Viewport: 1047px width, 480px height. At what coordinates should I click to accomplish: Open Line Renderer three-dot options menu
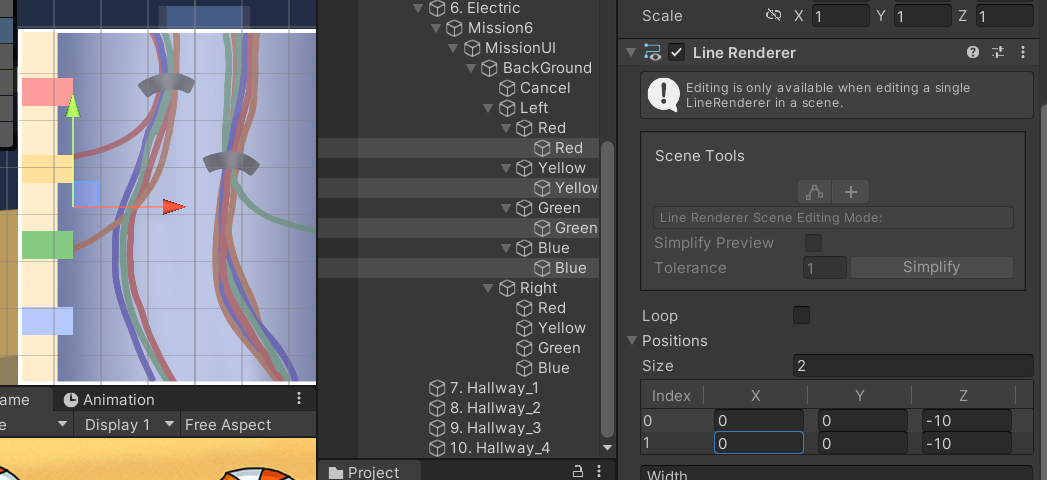[x=1022, y=52]
